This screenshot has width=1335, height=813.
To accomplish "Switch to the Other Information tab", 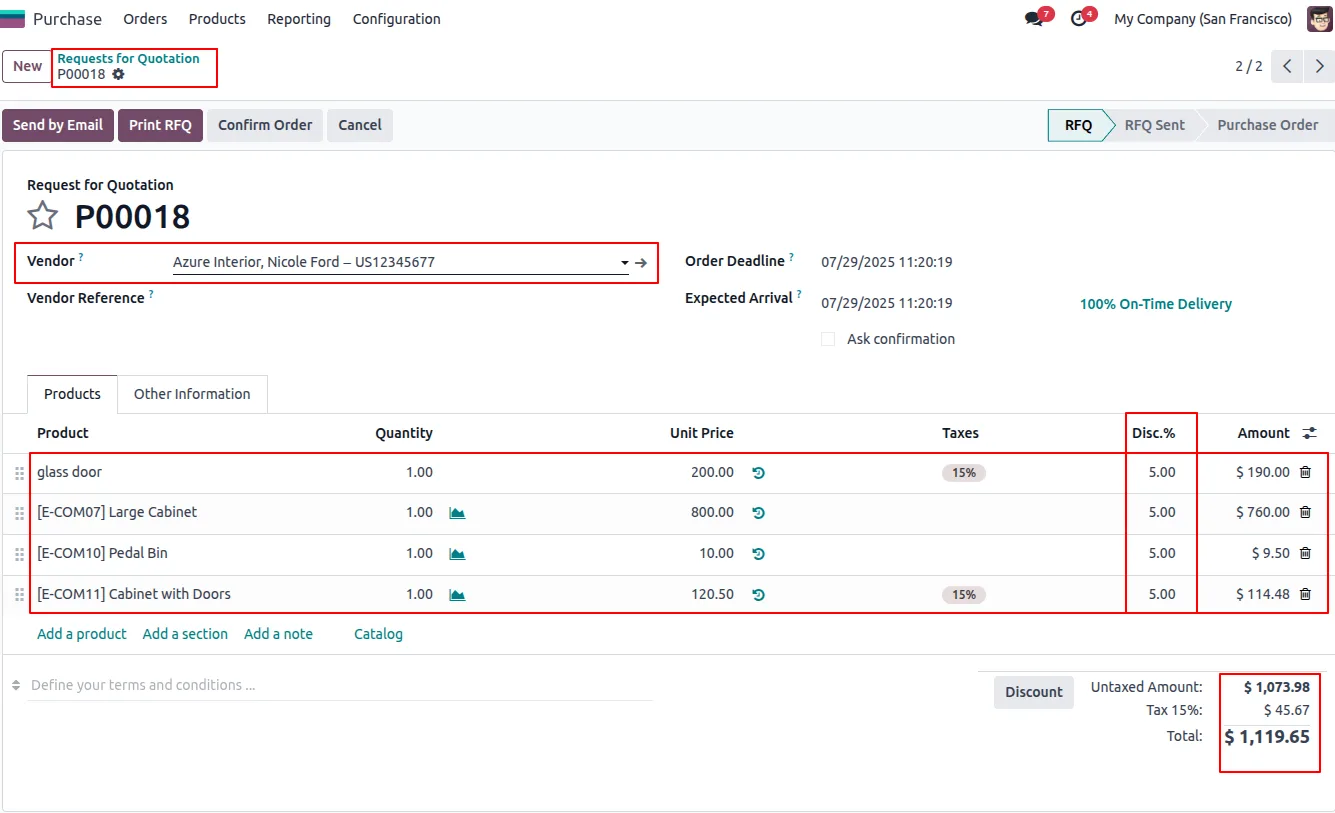I will [x=192, y=394].
